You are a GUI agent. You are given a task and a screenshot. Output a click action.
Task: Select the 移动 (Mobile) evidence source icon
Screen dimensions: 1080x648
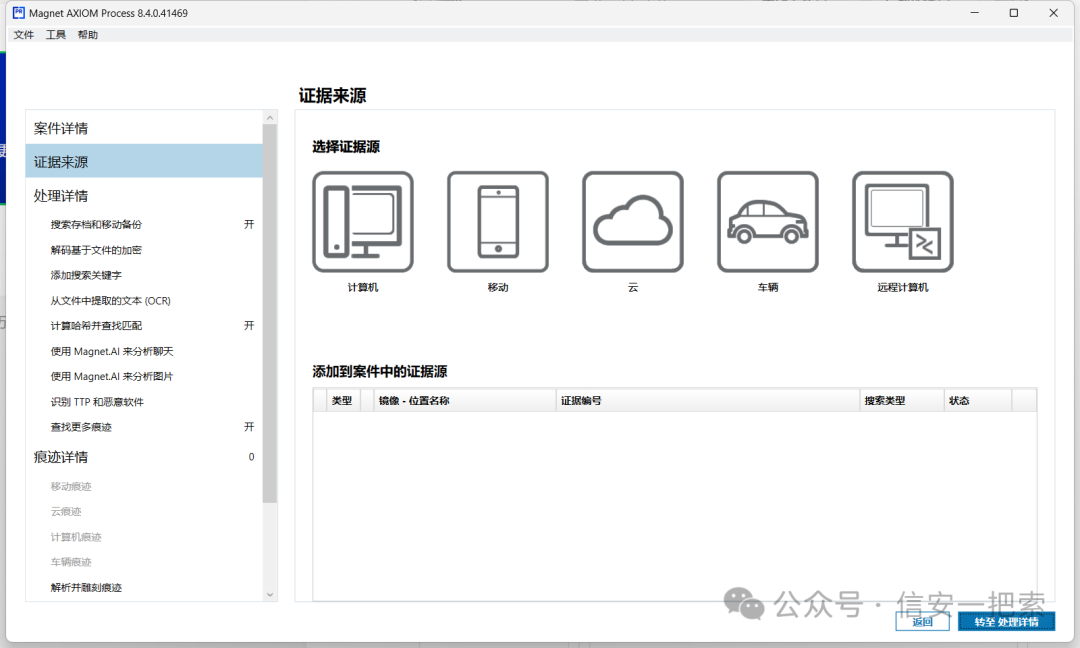point(498,222)
